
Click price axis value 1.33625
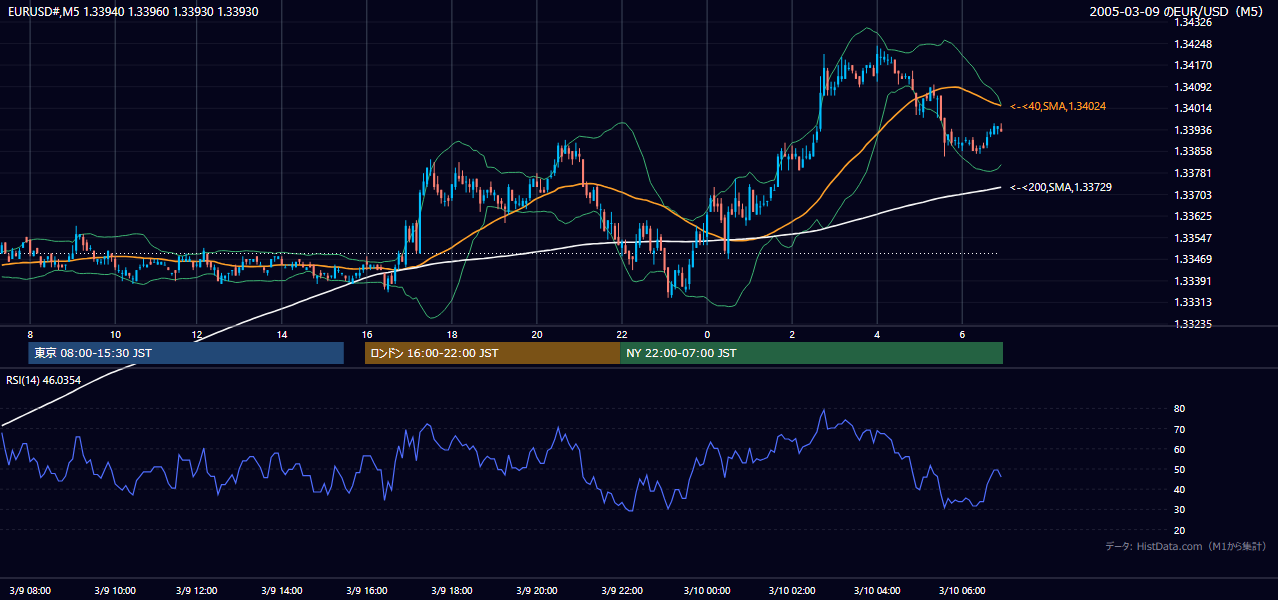tap(1193, 216)
